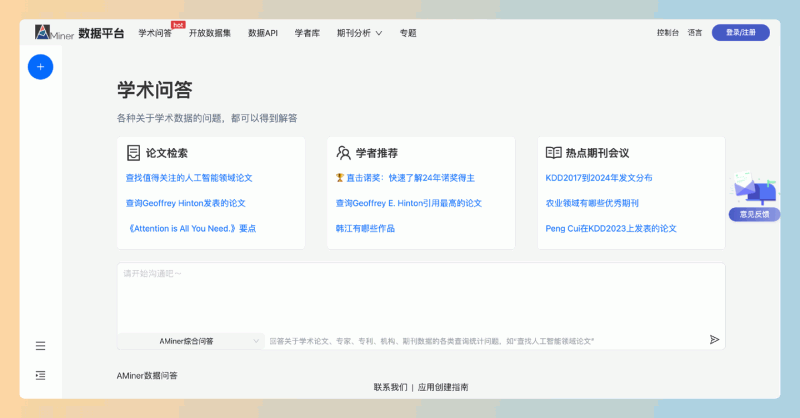Screen dimensions: 800x418
Task: Select 农业领域有哪些优秀期刊 link
Action: tap(592, 203)
